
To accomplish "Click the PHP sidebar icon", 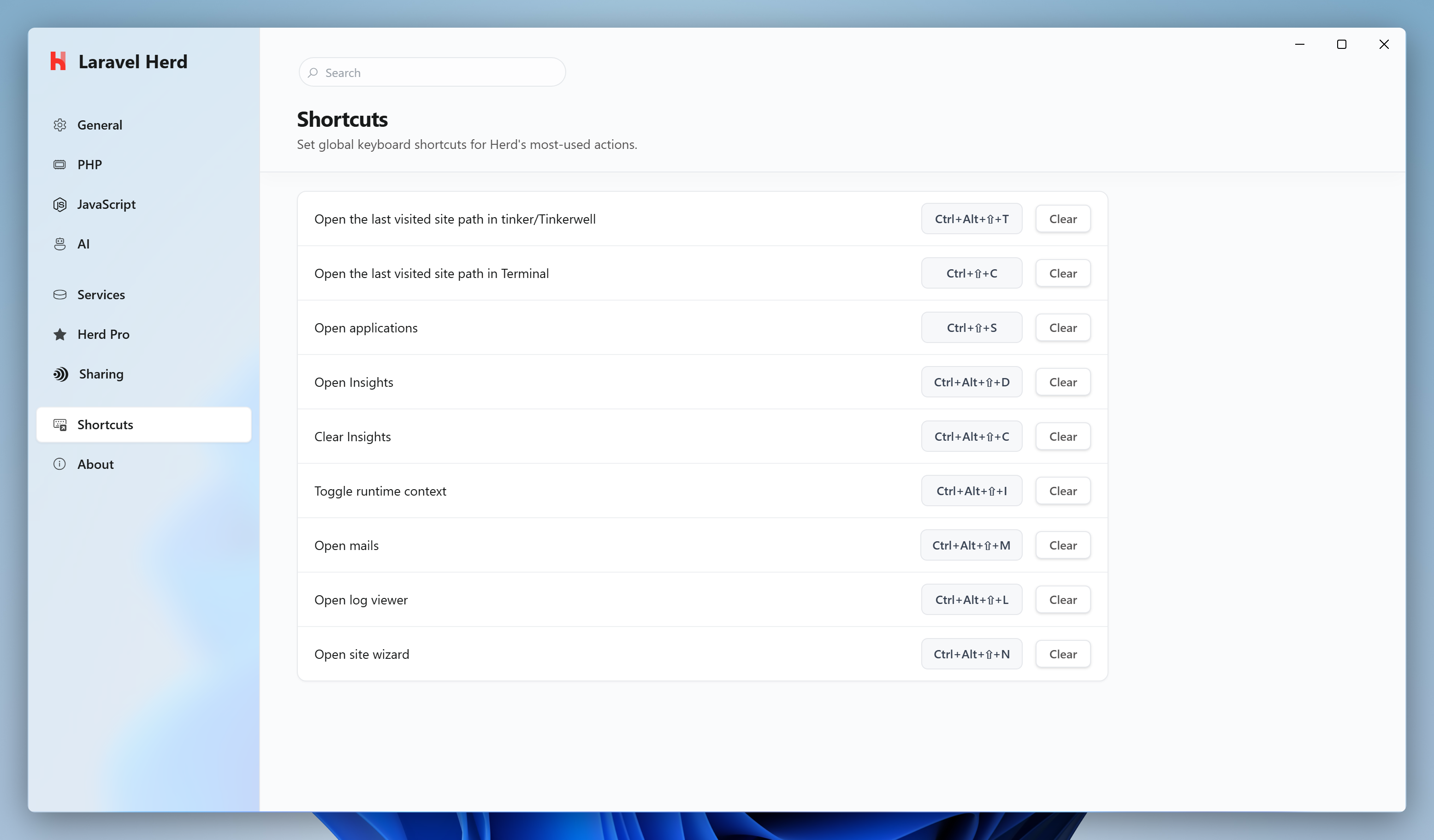I will [x=60, y=165].
